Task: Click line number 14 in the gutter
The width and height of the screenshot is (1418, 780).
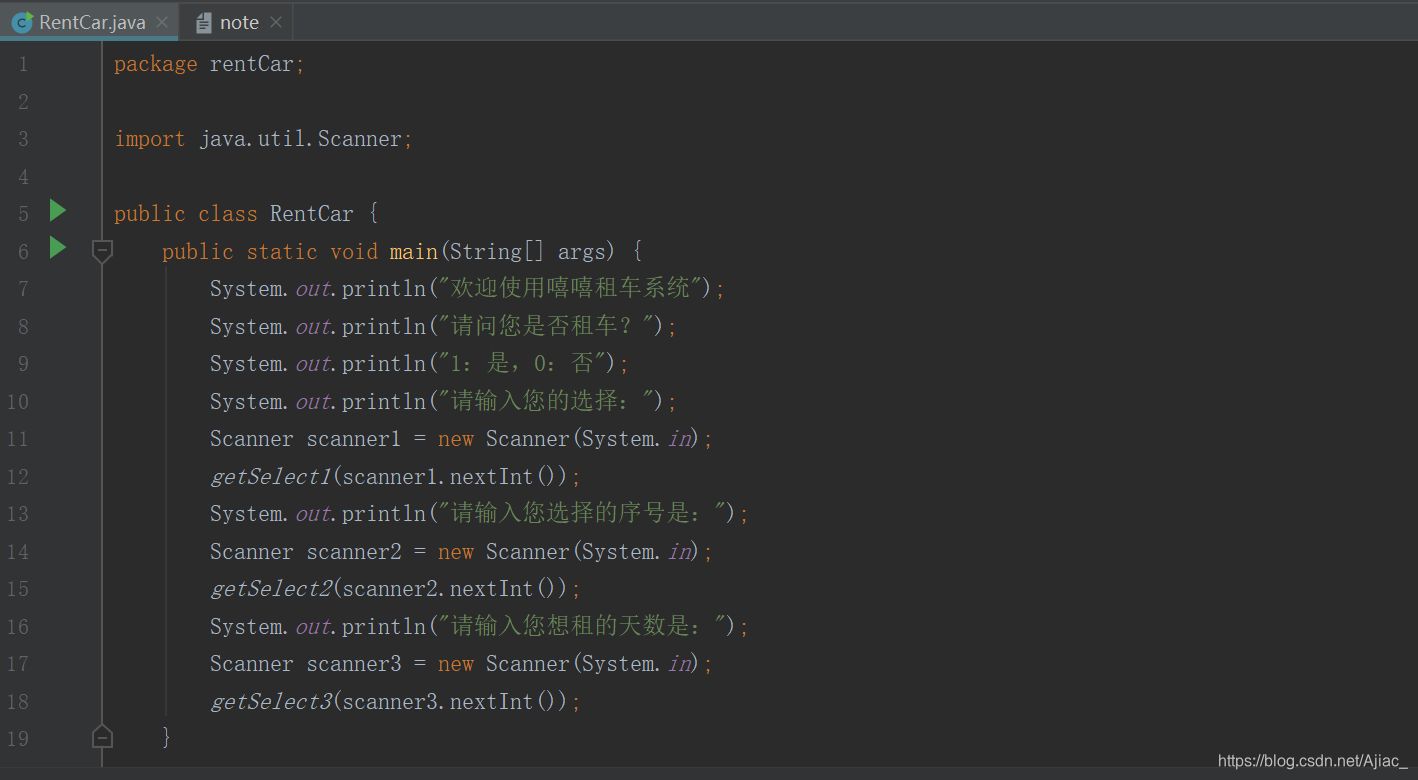Action: pos(18,552)
